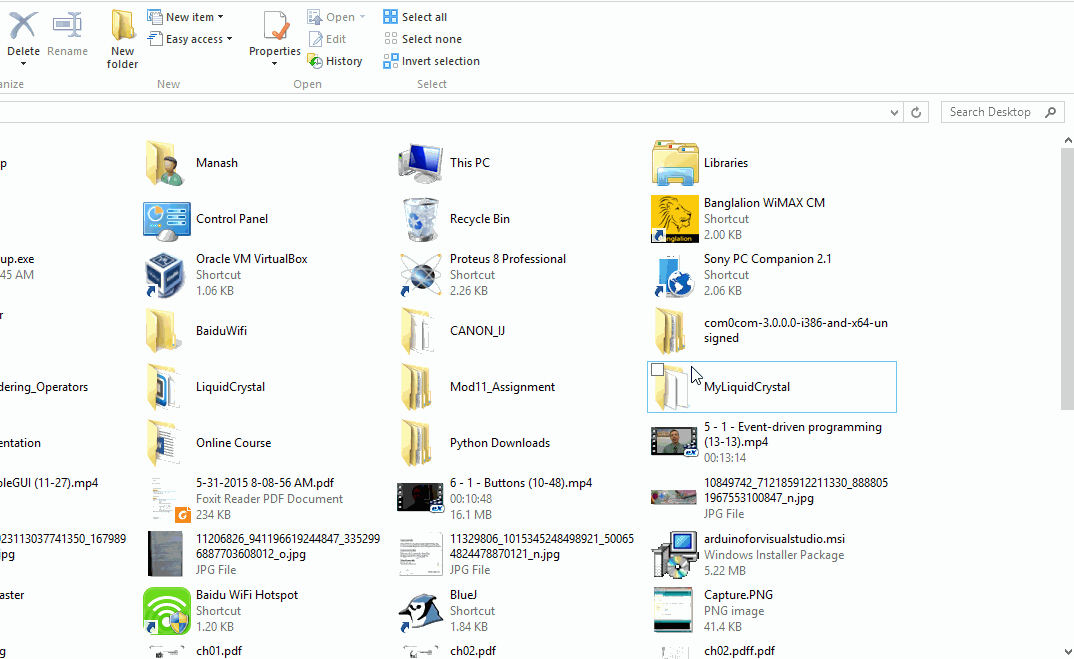The height and width of the screenshot is (659, 1074).
Task: Click Select all in ribbon
Action: click(x=415, y=17)
